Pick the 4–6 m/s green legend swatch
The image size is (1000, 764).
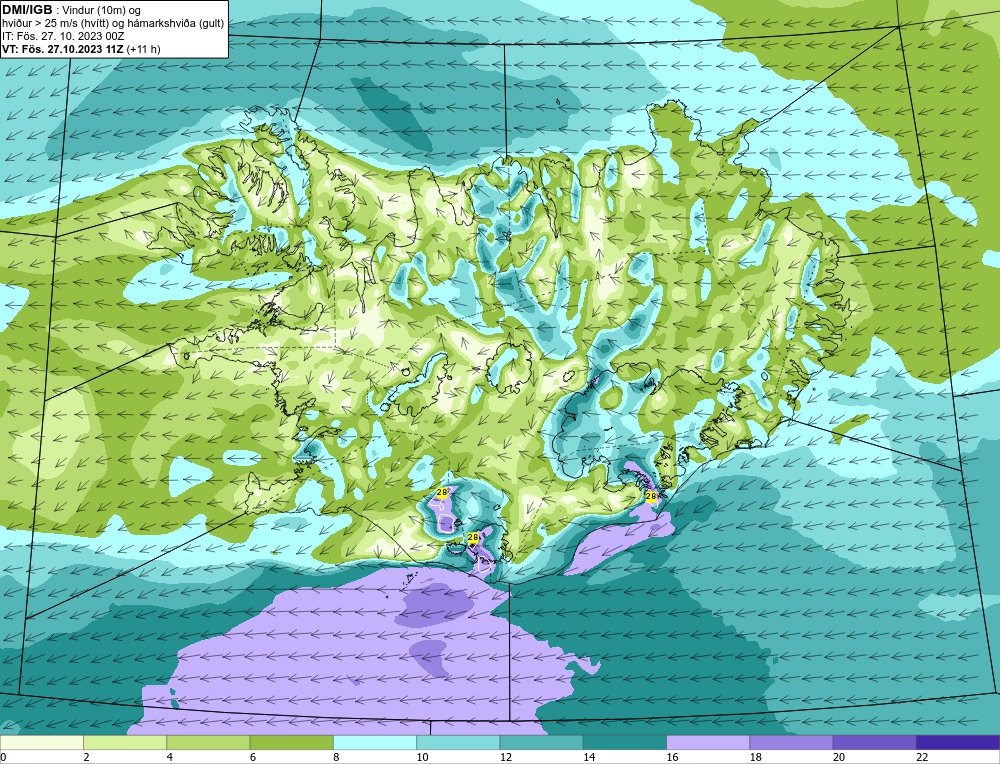point(208,742)
